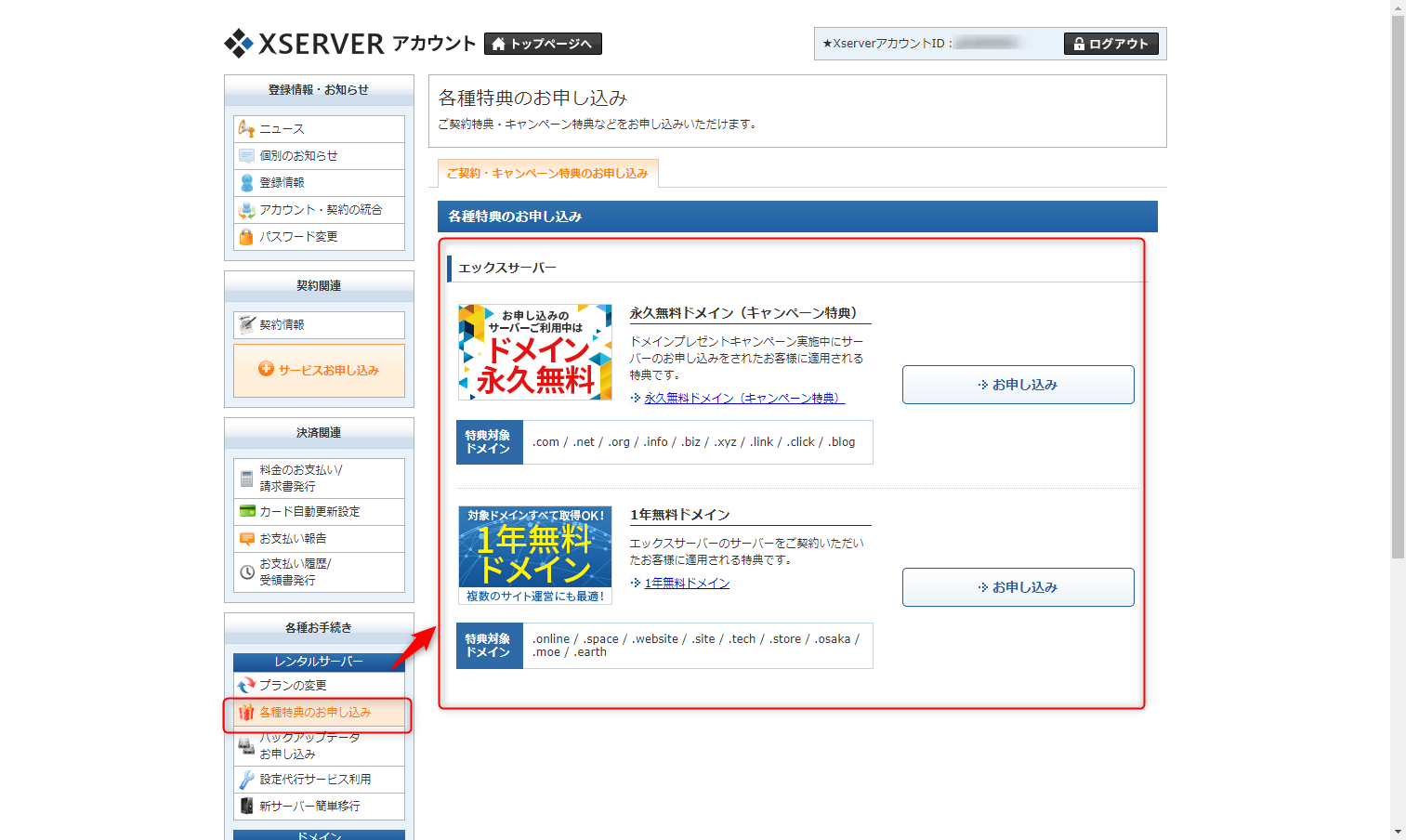The width and height of the screenshot is (1406, 840).
Task: Click the ドメイン永久無料 banner image
Action: [x=535, y=352]
